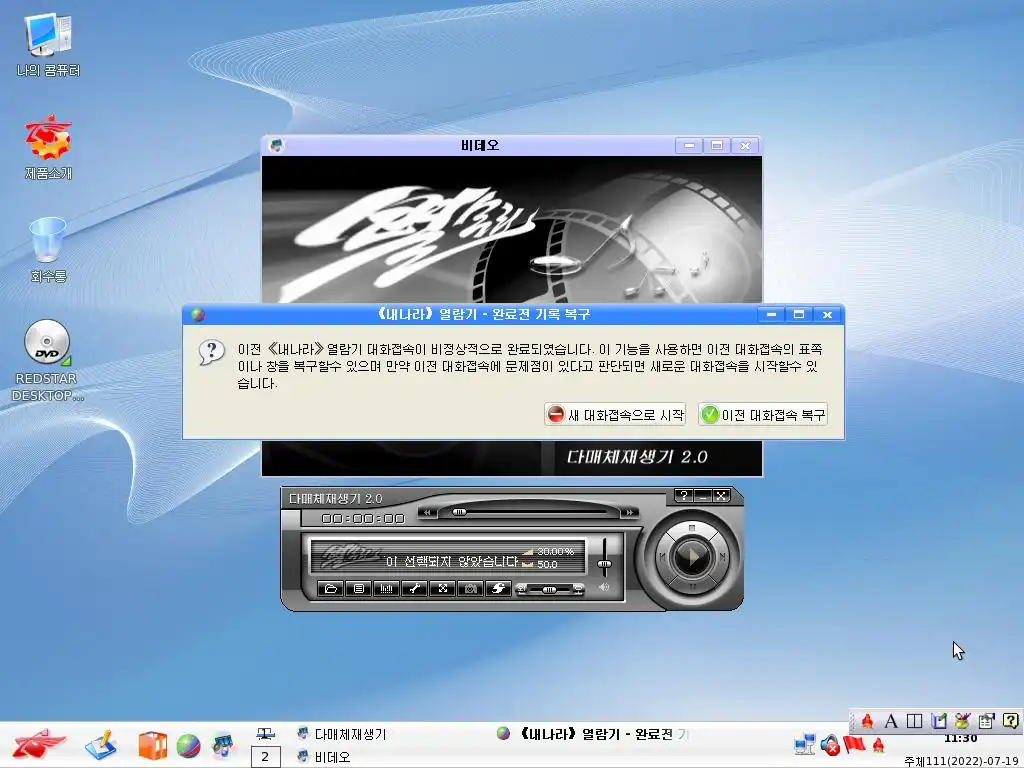
Task: Click the muted volume tray icon
Action: pyautogui.click(x=830, y=744)
